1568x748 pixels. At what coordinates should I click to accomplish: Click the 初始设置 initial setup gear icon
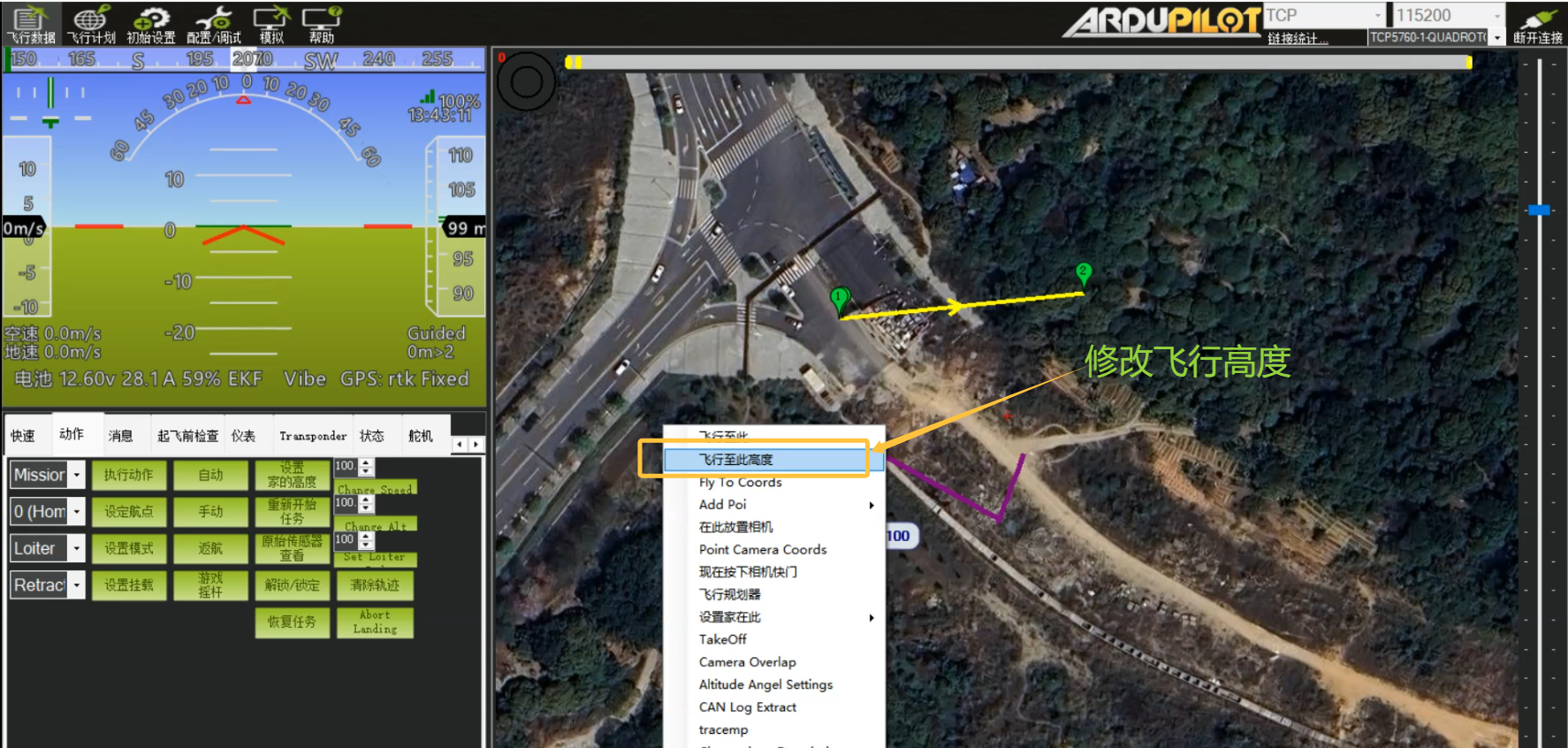pyautogui.click(x=151, y=24)
